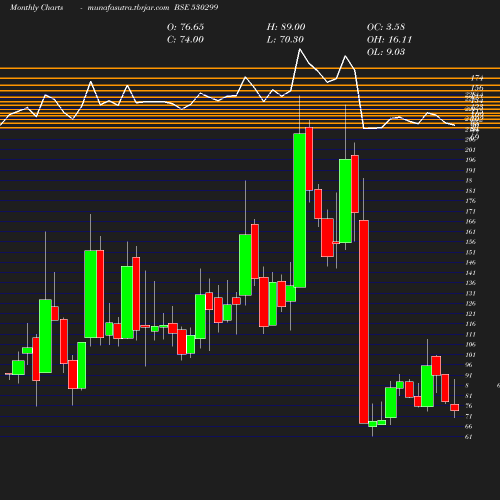The image size is (500, 500).
Task: Click the 126 price axis label
Action: pyautogui.click(x=470, y=304)
